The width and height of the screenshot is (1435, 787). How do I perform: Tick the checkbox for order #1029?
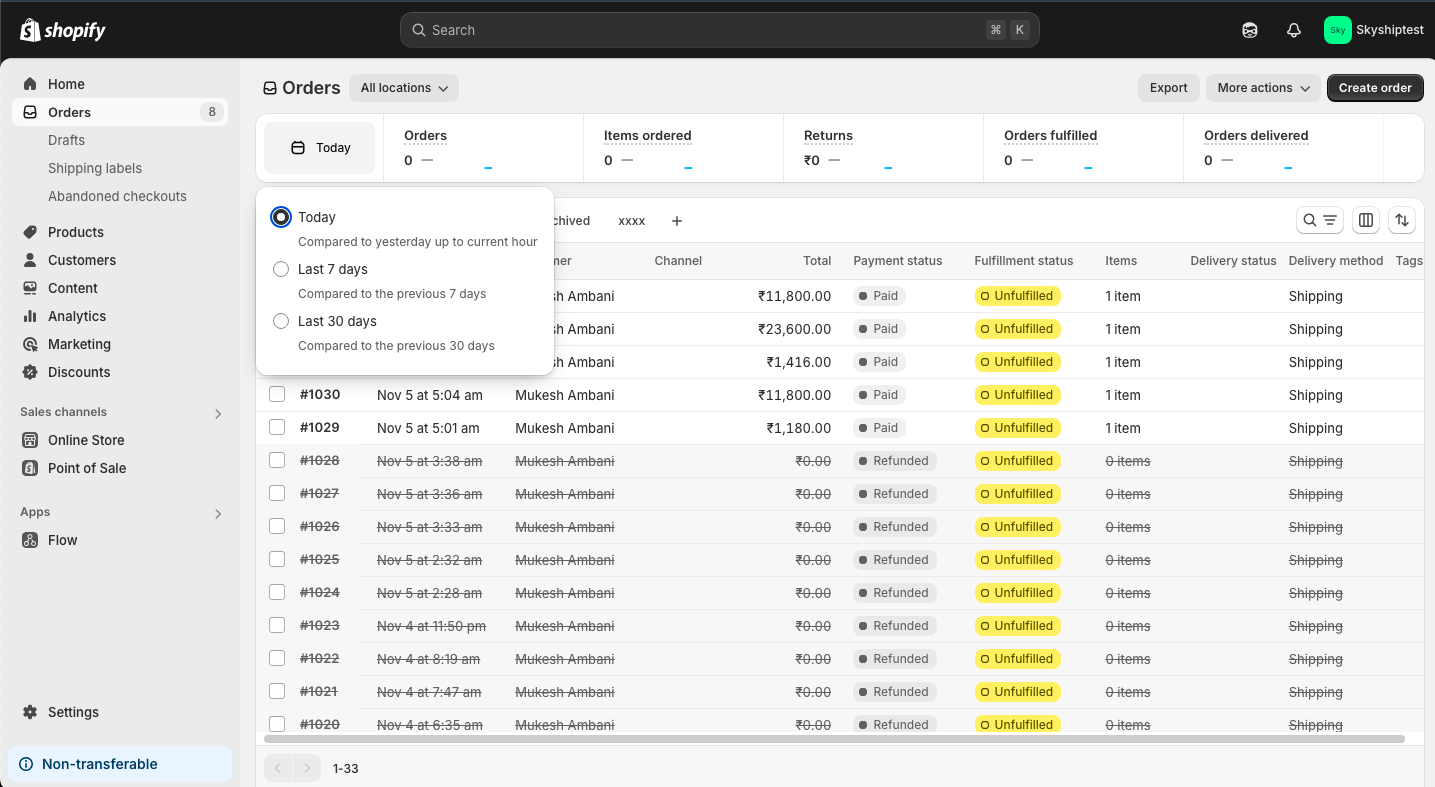click(x=277, y=428)
